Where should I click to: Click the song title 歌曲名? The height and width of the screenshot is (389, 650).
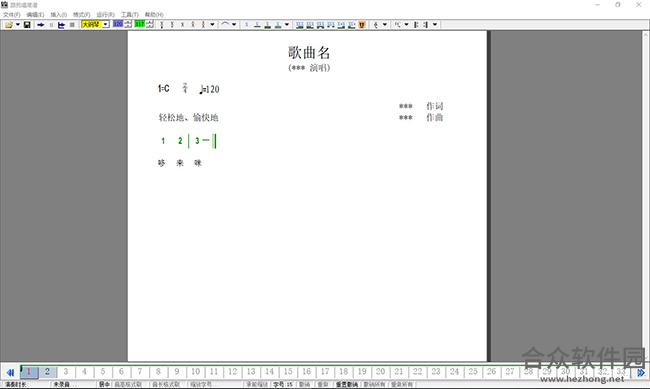[309, 53]
